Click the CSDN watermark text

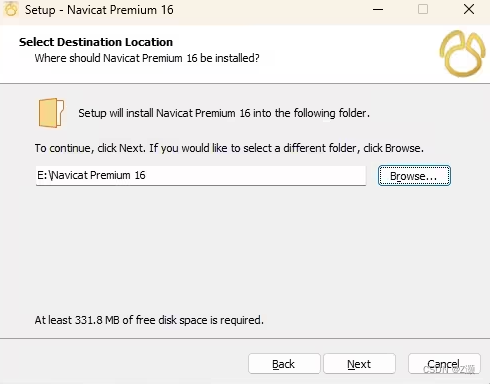(x=449, y=369)
